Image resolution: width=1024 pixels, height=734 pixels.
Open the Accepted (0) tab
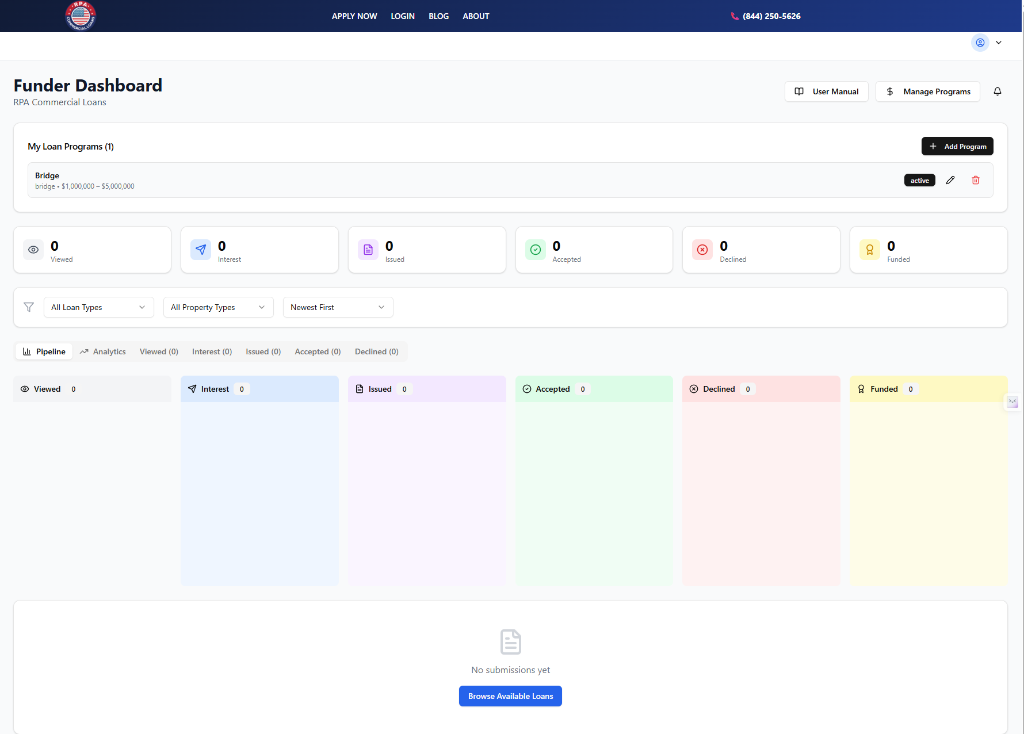click(x=317, y=351)
